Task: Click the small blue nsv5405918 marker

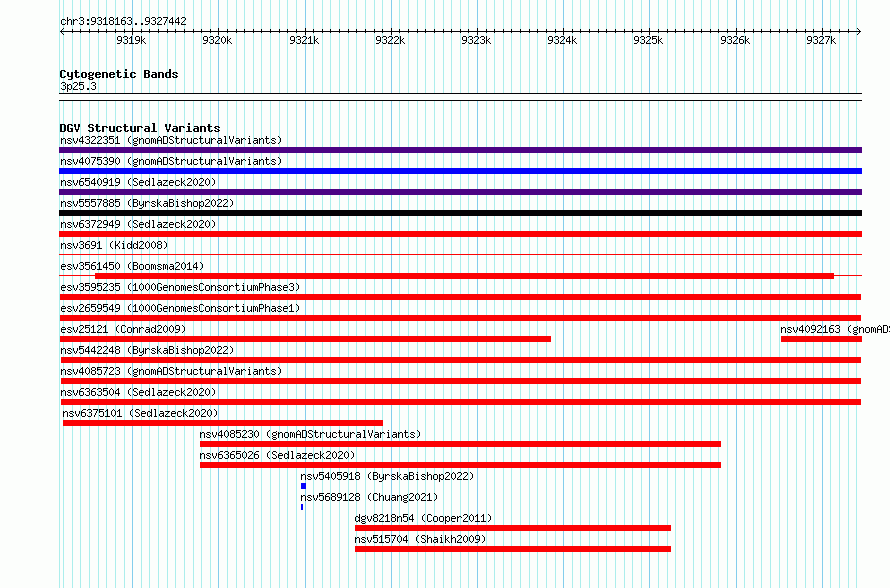Action: pyautogui.click(x=303, y=486)
